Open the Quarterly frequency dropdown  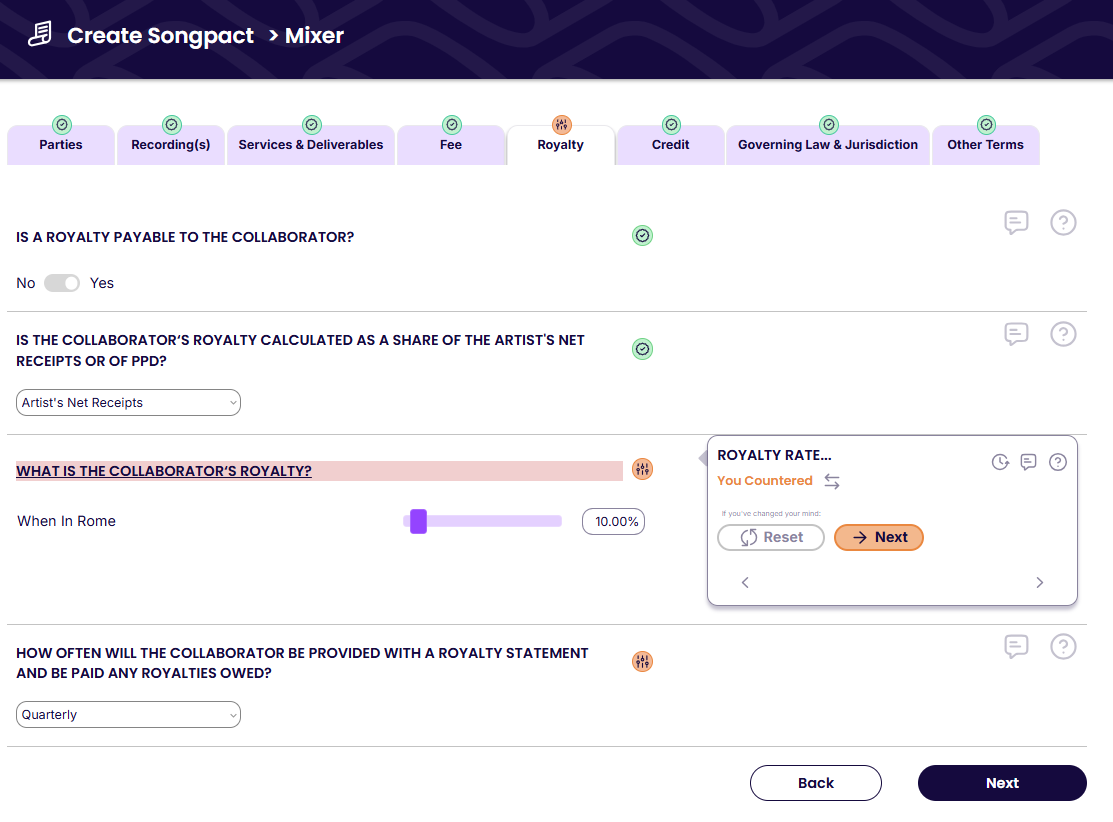[128, 715]
